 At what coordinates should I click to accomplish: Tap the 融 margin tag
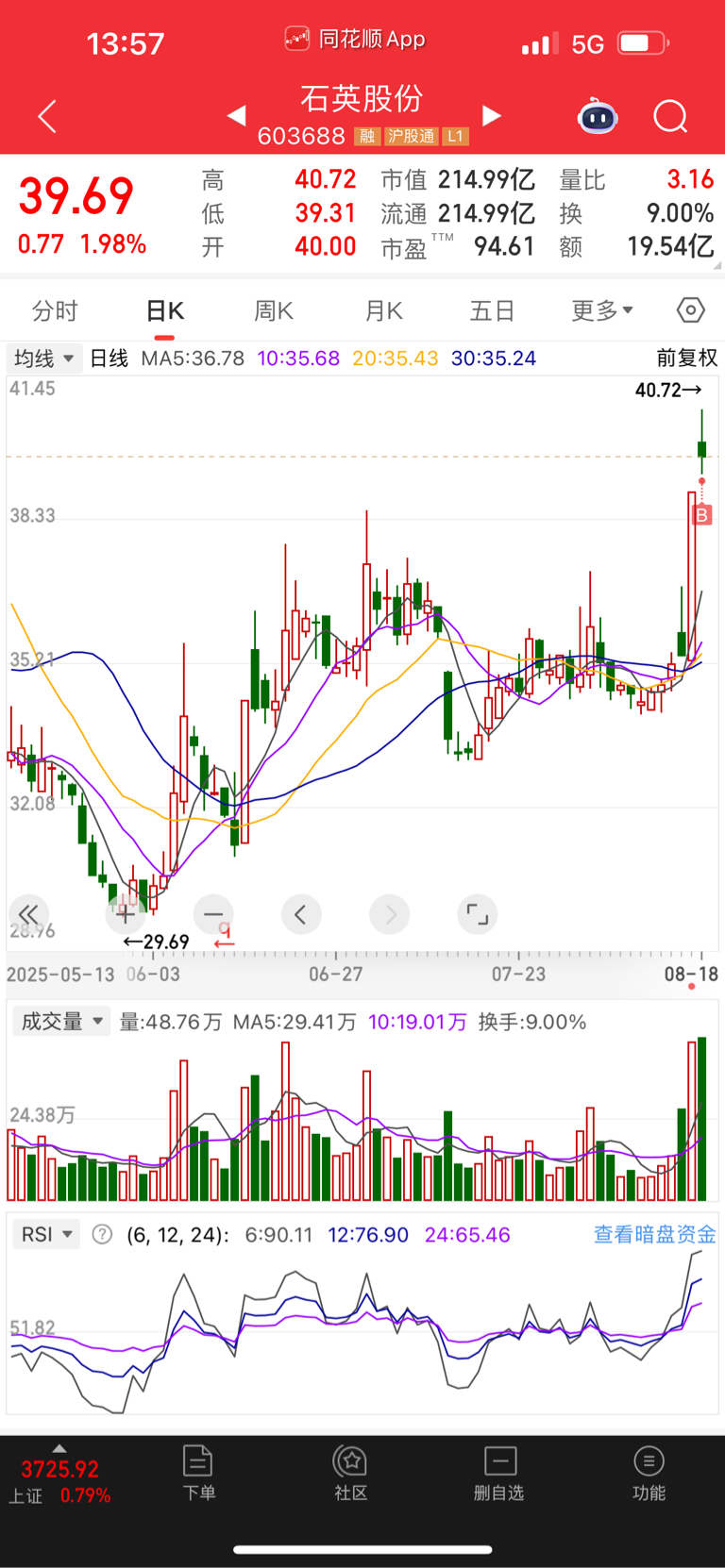[367, 137]
